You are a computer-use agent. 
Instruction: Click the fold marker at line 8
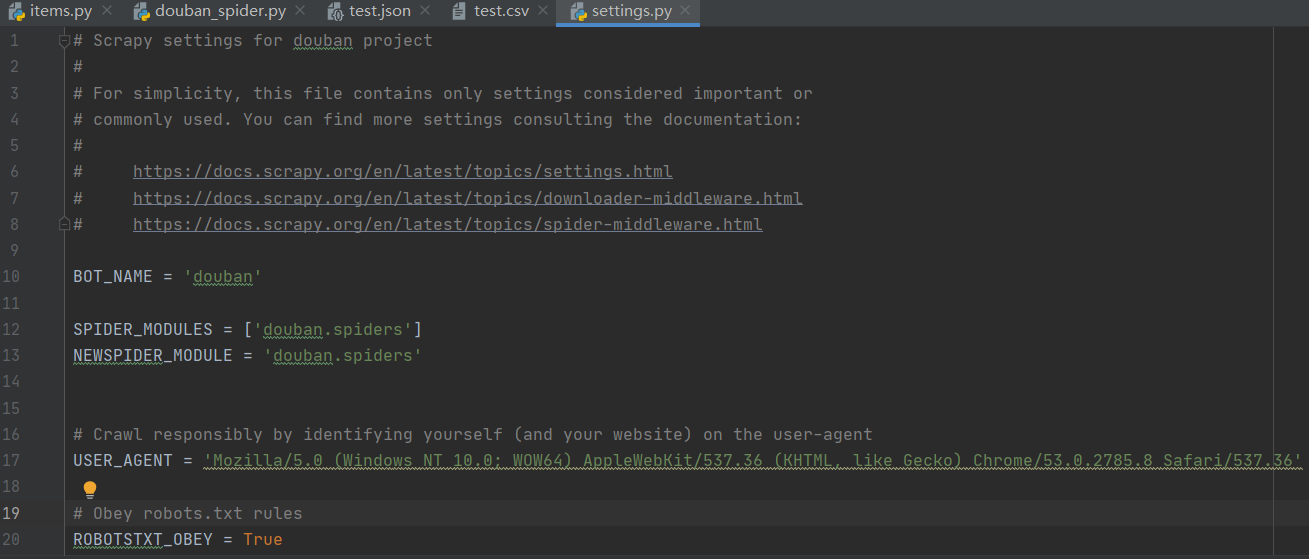[x=64, y=224]
